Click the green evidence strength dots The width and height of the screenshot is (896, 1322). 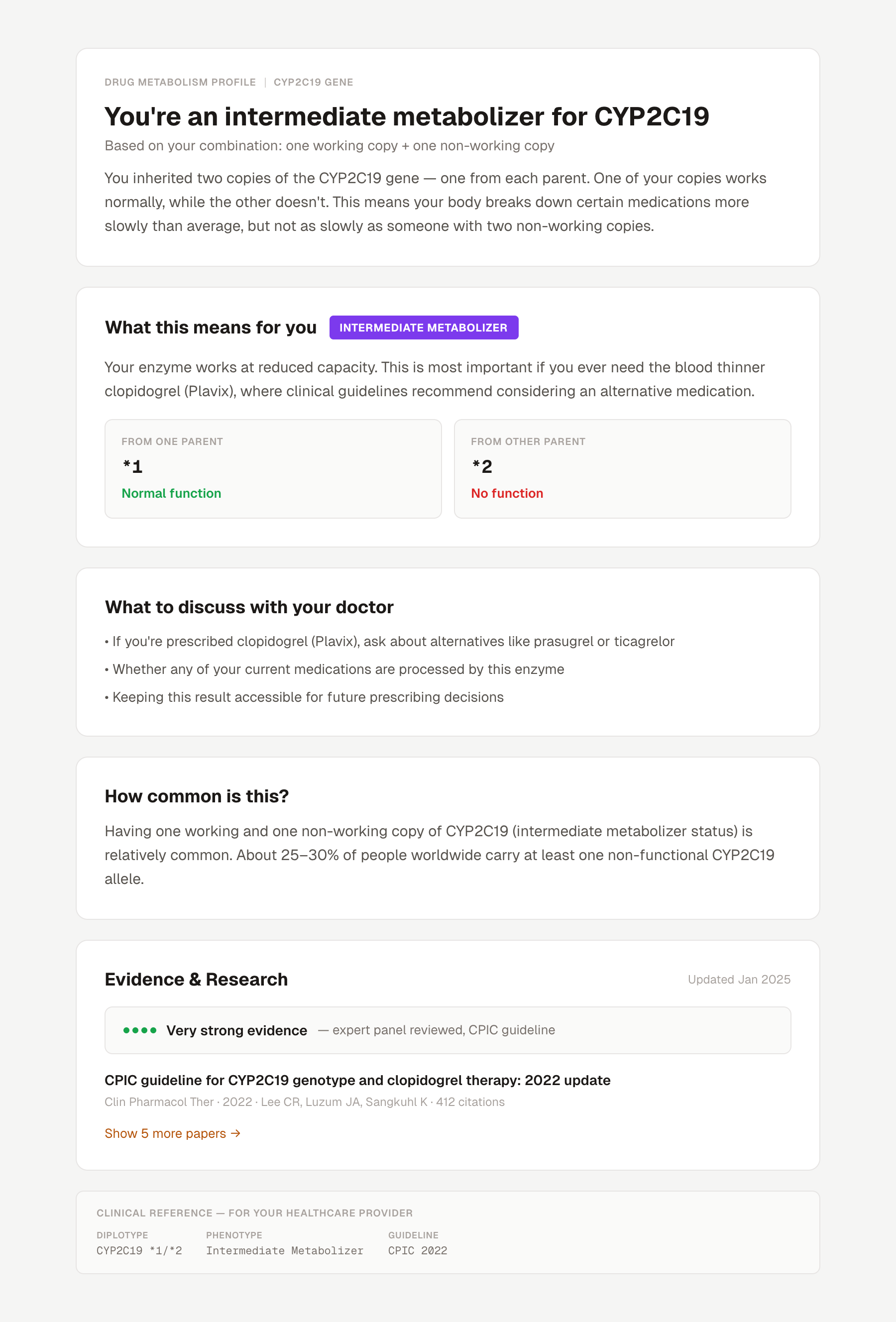coord(140,1030)
